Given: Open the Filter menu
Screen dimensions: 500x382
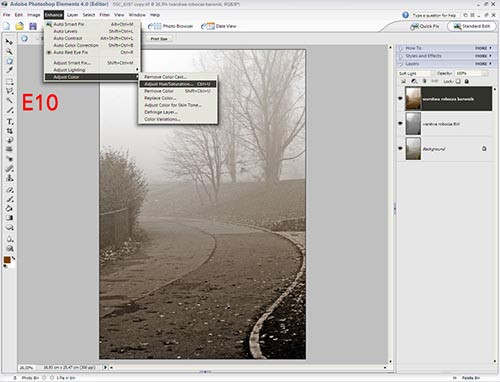Looking at the screenshot, I should pyautogui.click(x=104, y=15).
